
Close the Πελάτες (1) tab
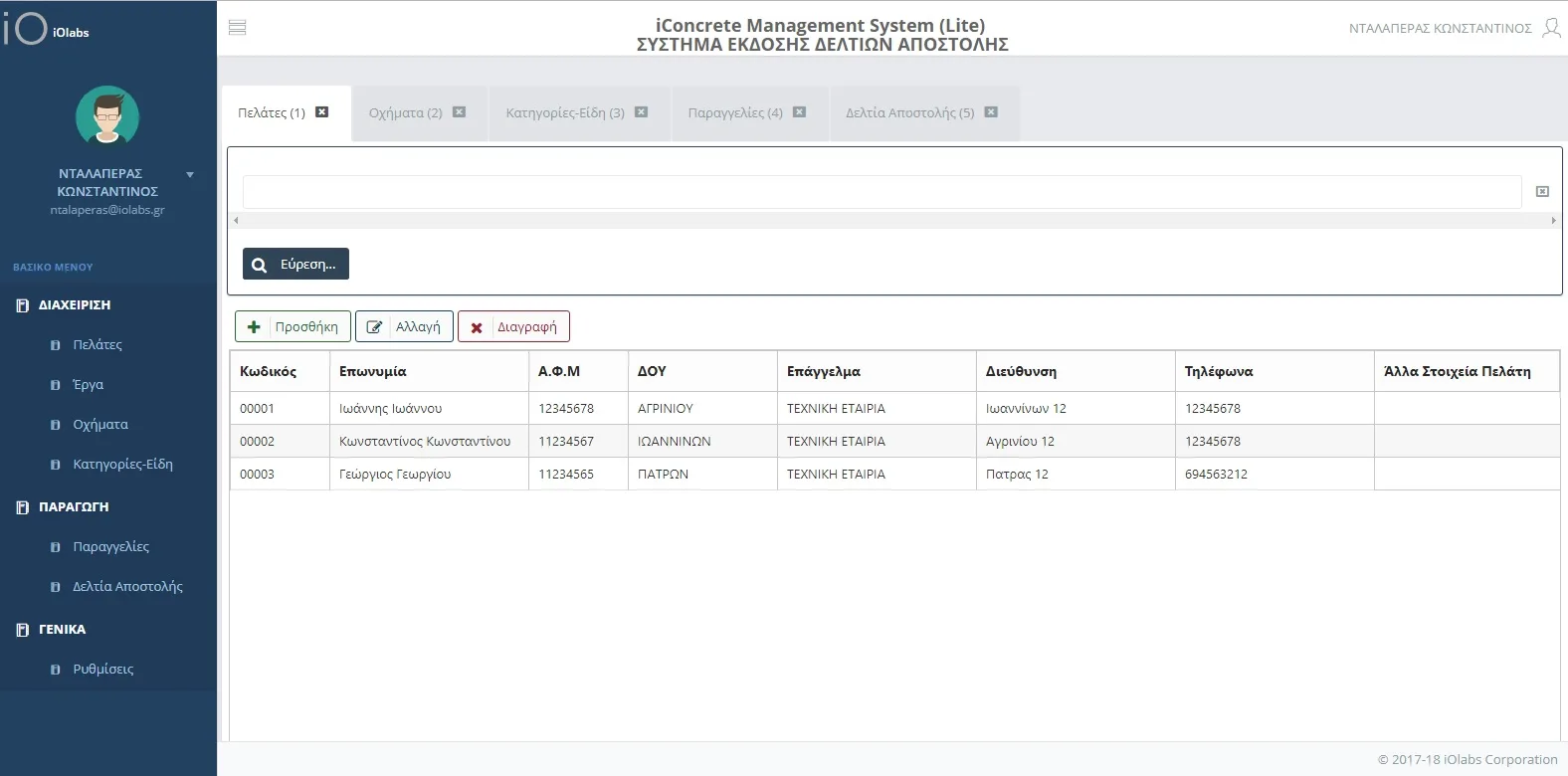321,112
